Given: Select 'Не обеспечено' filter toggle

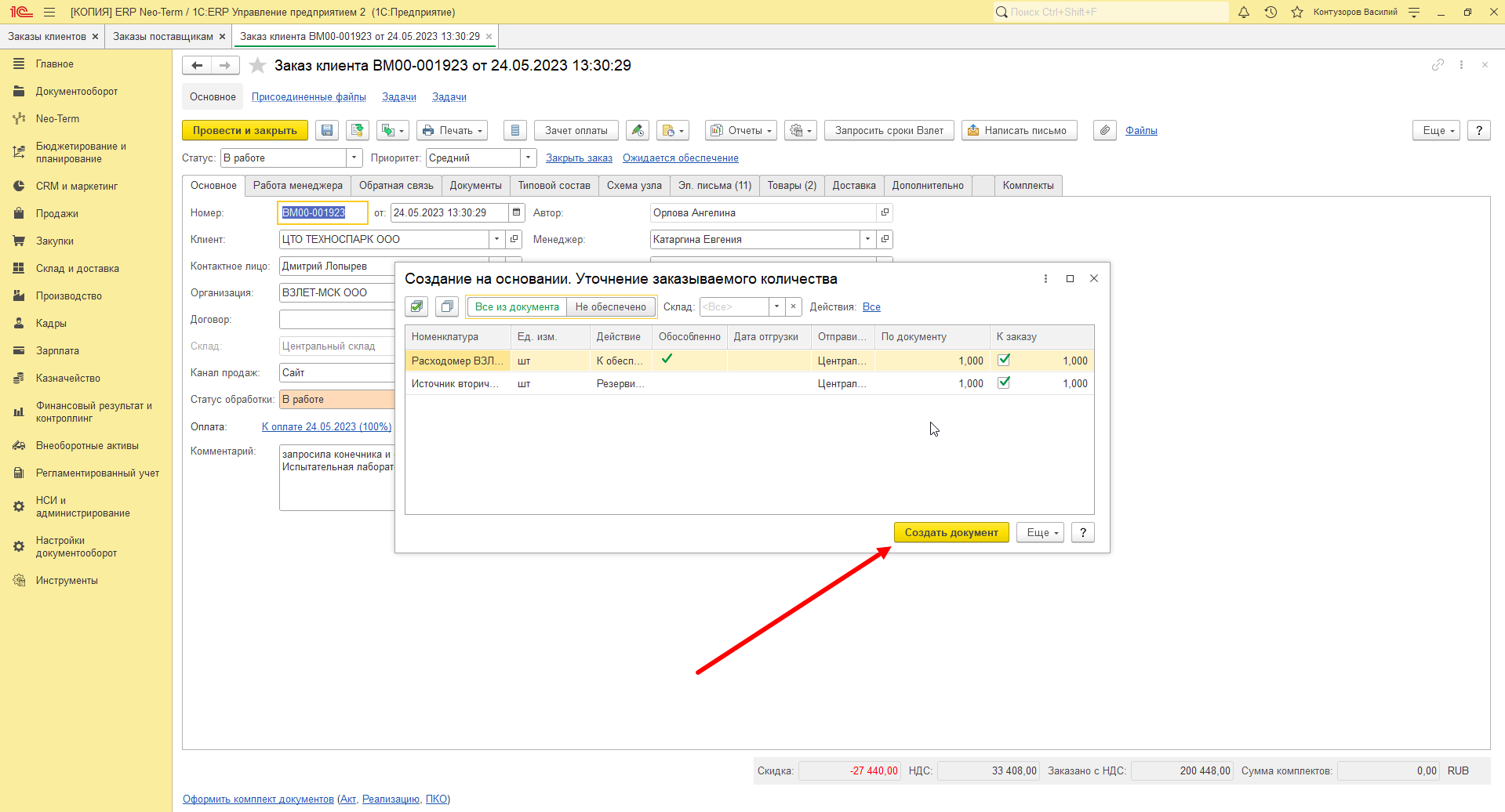Looking at the screenshot, I should point(611,306).
